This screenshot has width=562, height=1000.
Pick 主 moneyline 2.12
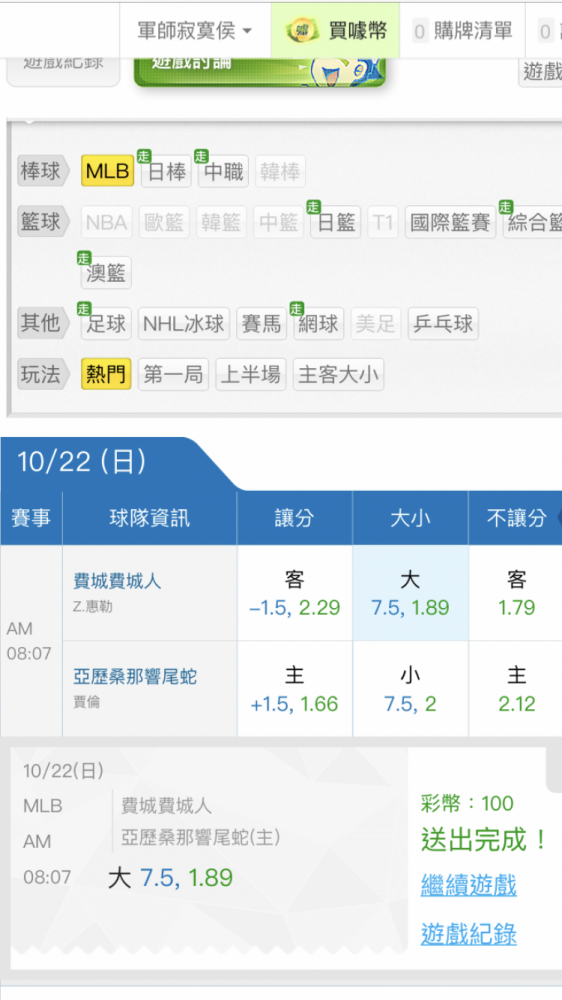[516, 689]
